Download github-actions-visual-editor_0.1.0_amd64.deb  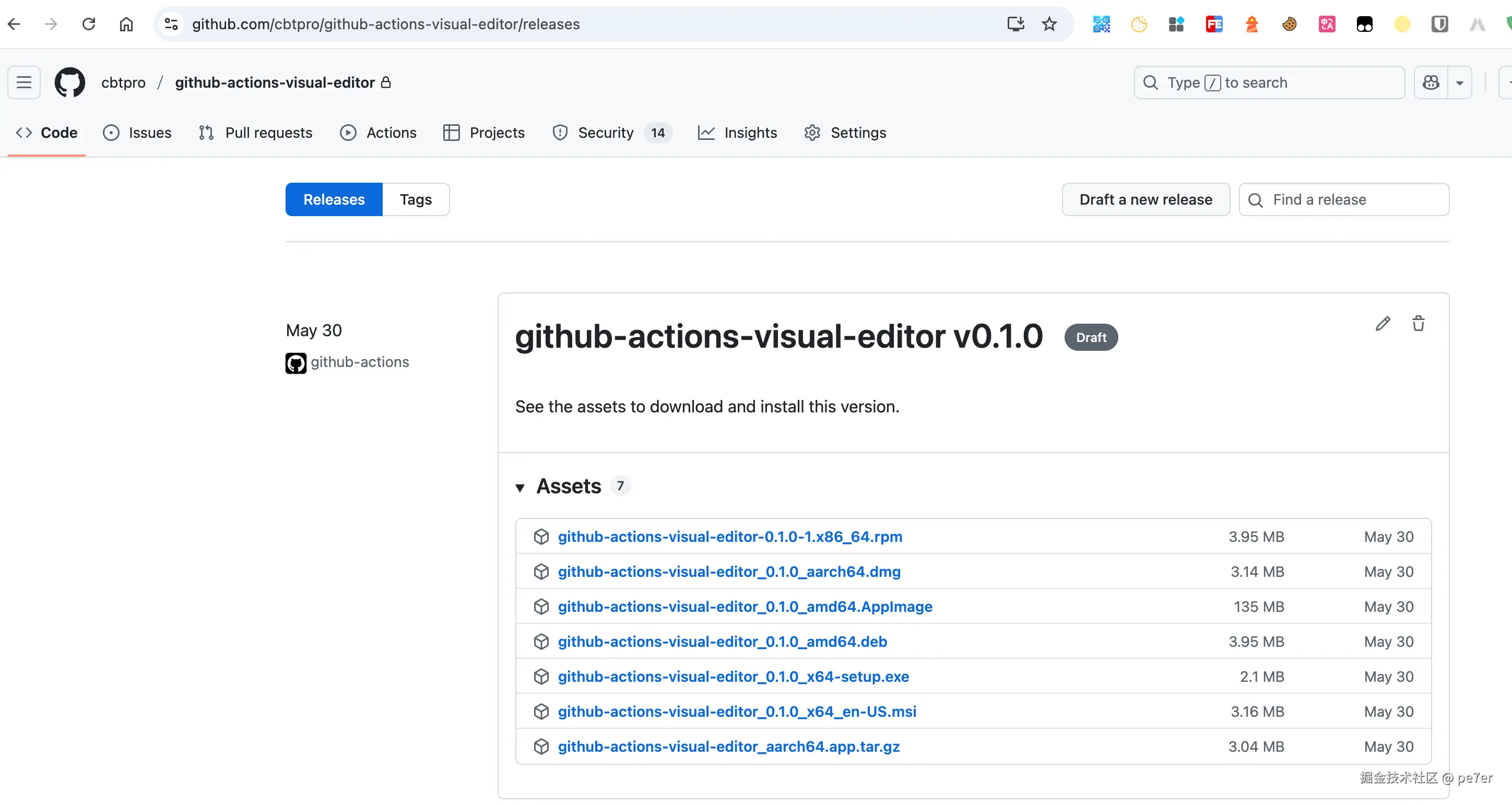[x=723, y=641]
